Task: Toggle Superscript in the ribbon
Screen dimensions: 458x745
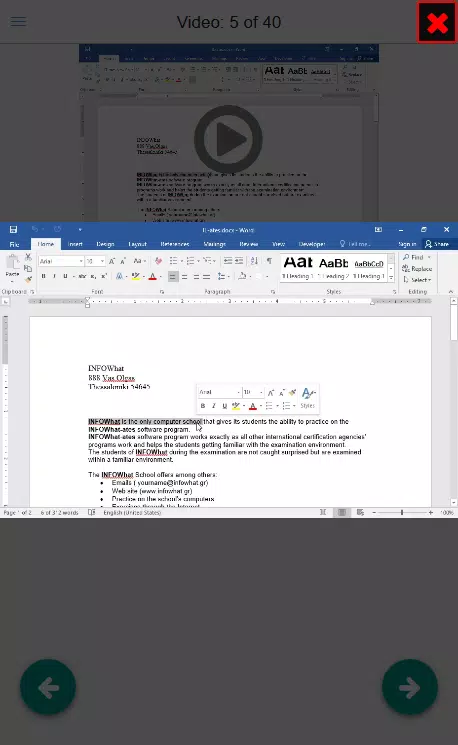Action: coord(104,276)
